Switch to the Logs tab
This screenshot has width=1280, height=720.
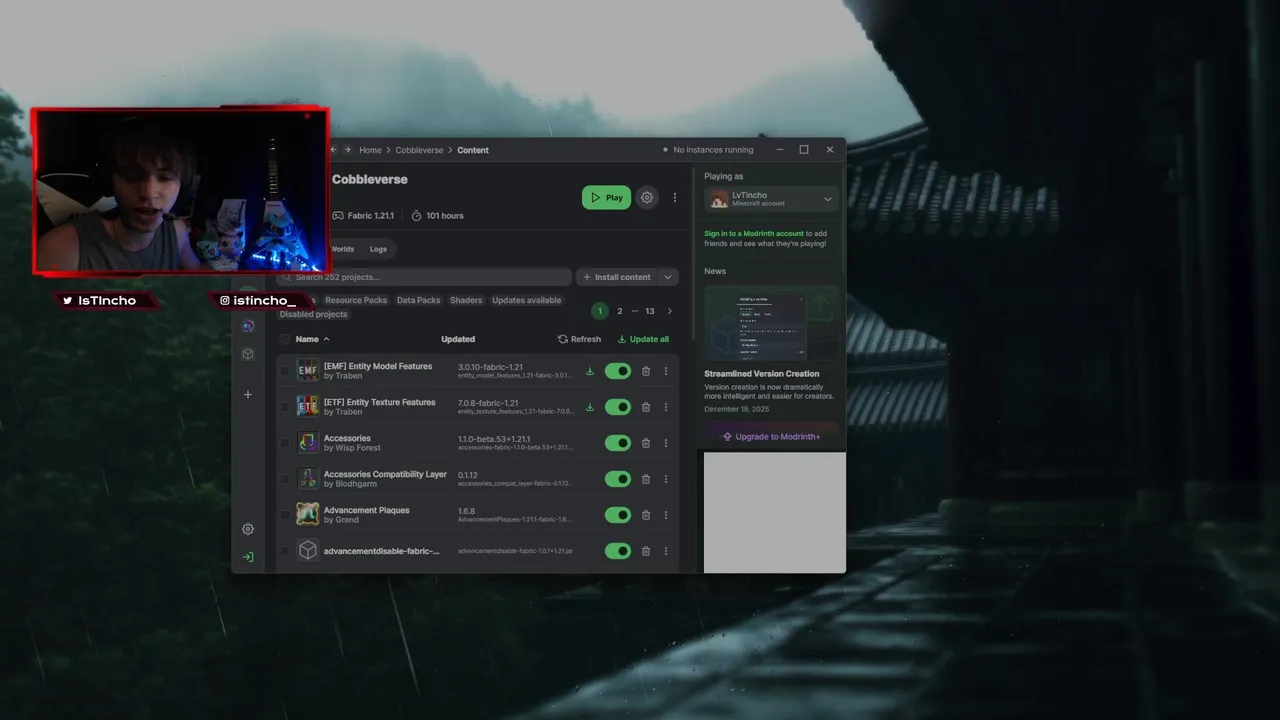pyautogui.click(x=378, y=249)
